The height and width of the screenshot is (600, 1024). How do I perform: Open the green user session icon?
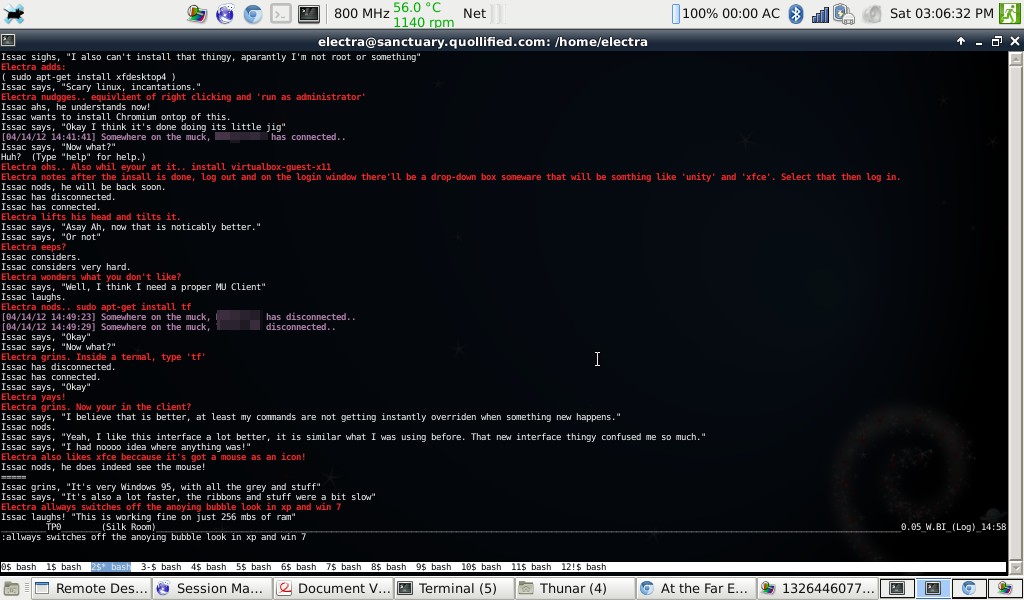[1009, 13]
